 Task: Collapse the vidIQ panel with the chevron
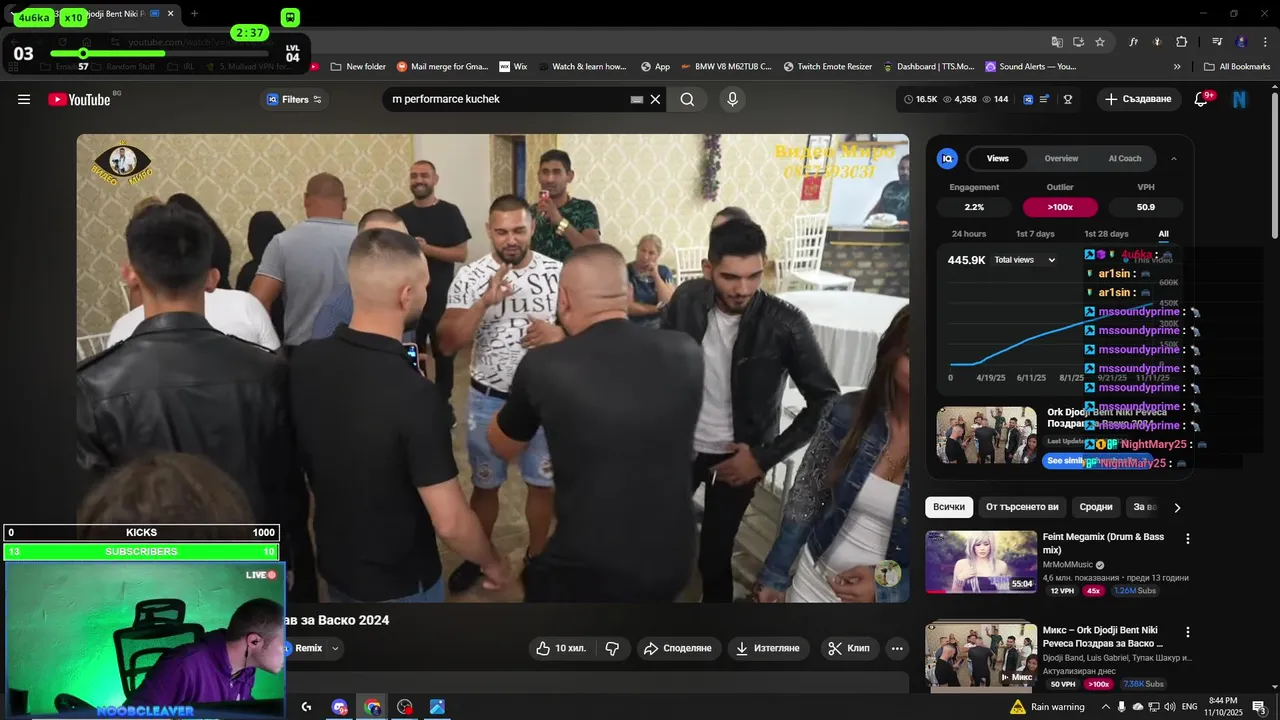(1173, 158)
